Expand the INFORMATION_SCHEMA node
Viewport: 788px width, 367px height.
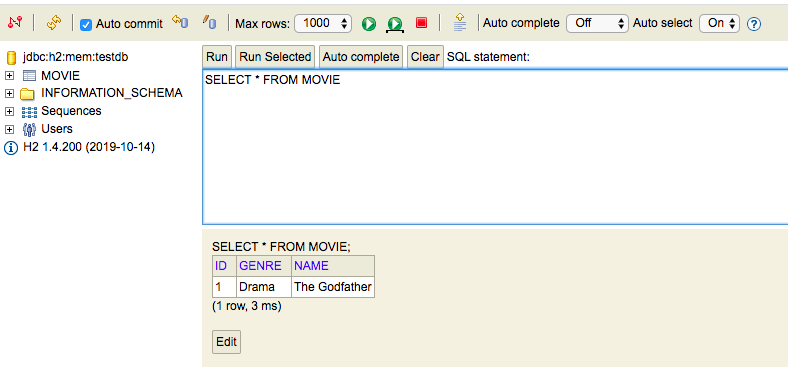point(9,94)
